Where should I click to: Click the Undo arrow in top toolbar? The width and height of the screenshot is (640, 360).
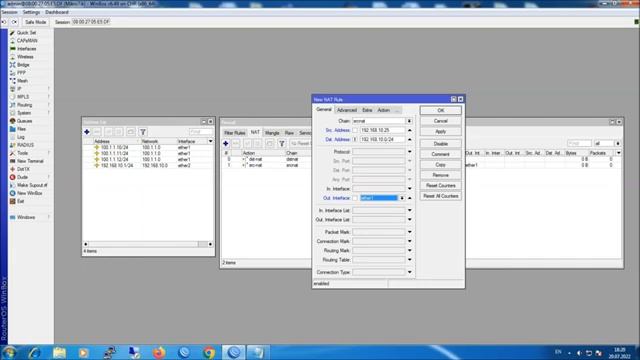(x=4, y=22)
